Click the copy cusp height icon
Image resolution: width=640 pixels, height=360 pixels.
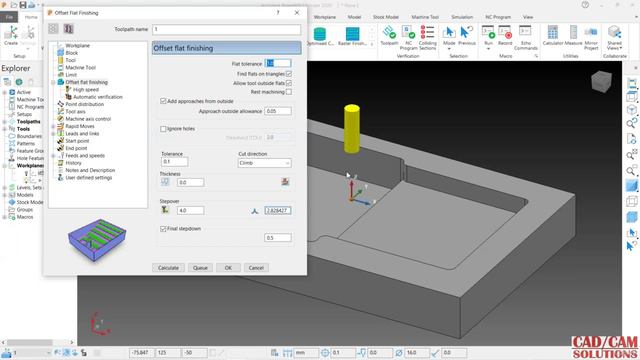tap(255, 211)
